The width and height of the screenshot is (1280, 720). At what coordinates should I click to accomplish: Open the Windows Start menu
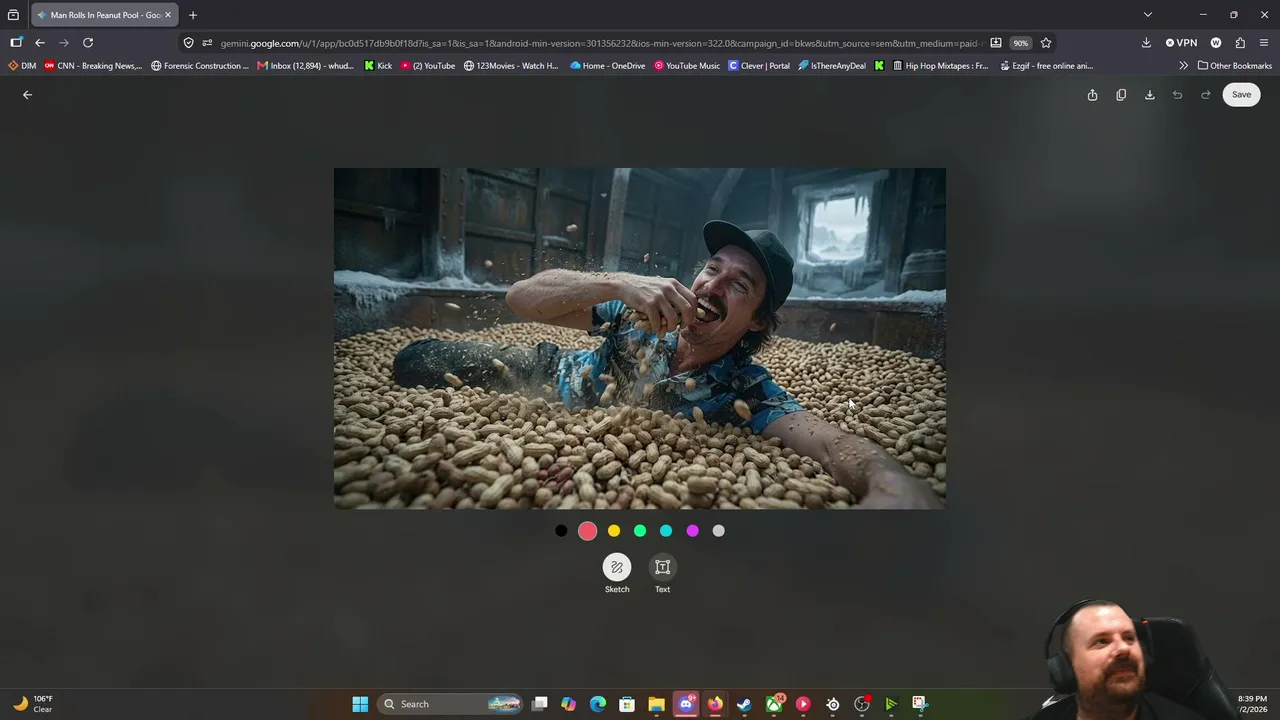(360, 704)
